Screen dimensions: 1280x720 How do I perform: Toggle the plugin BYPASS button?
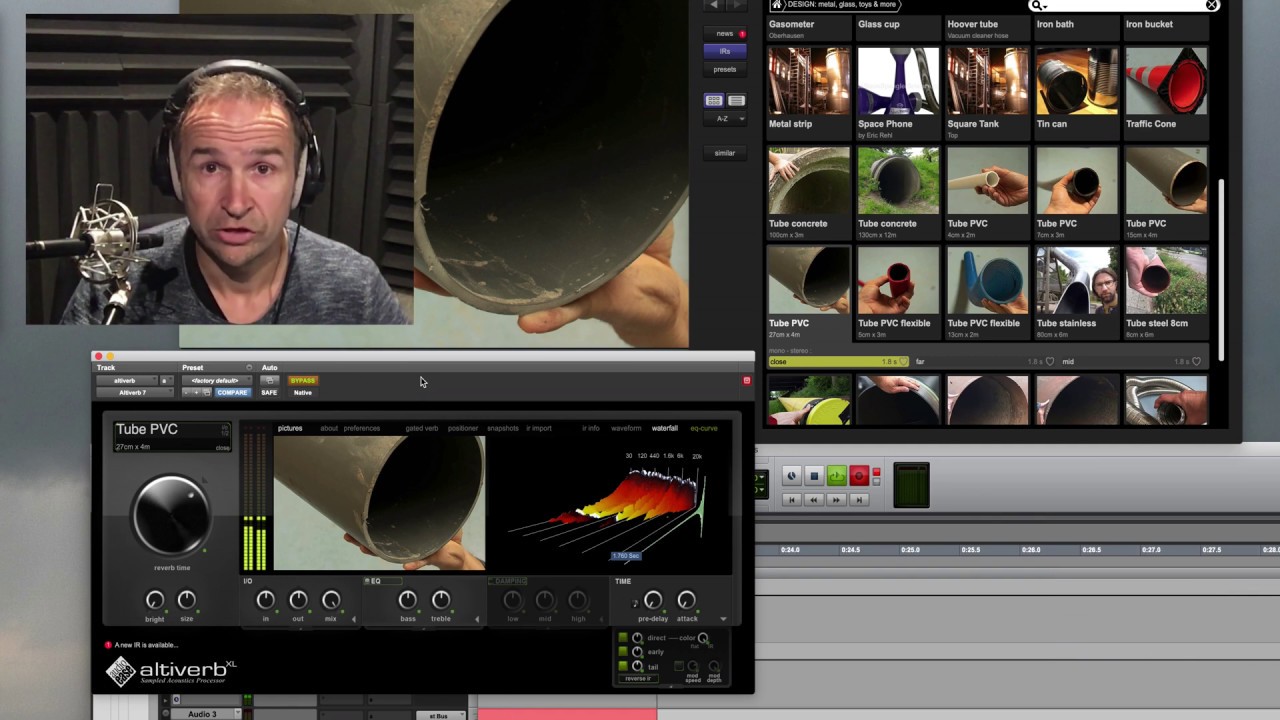[302, 380]
